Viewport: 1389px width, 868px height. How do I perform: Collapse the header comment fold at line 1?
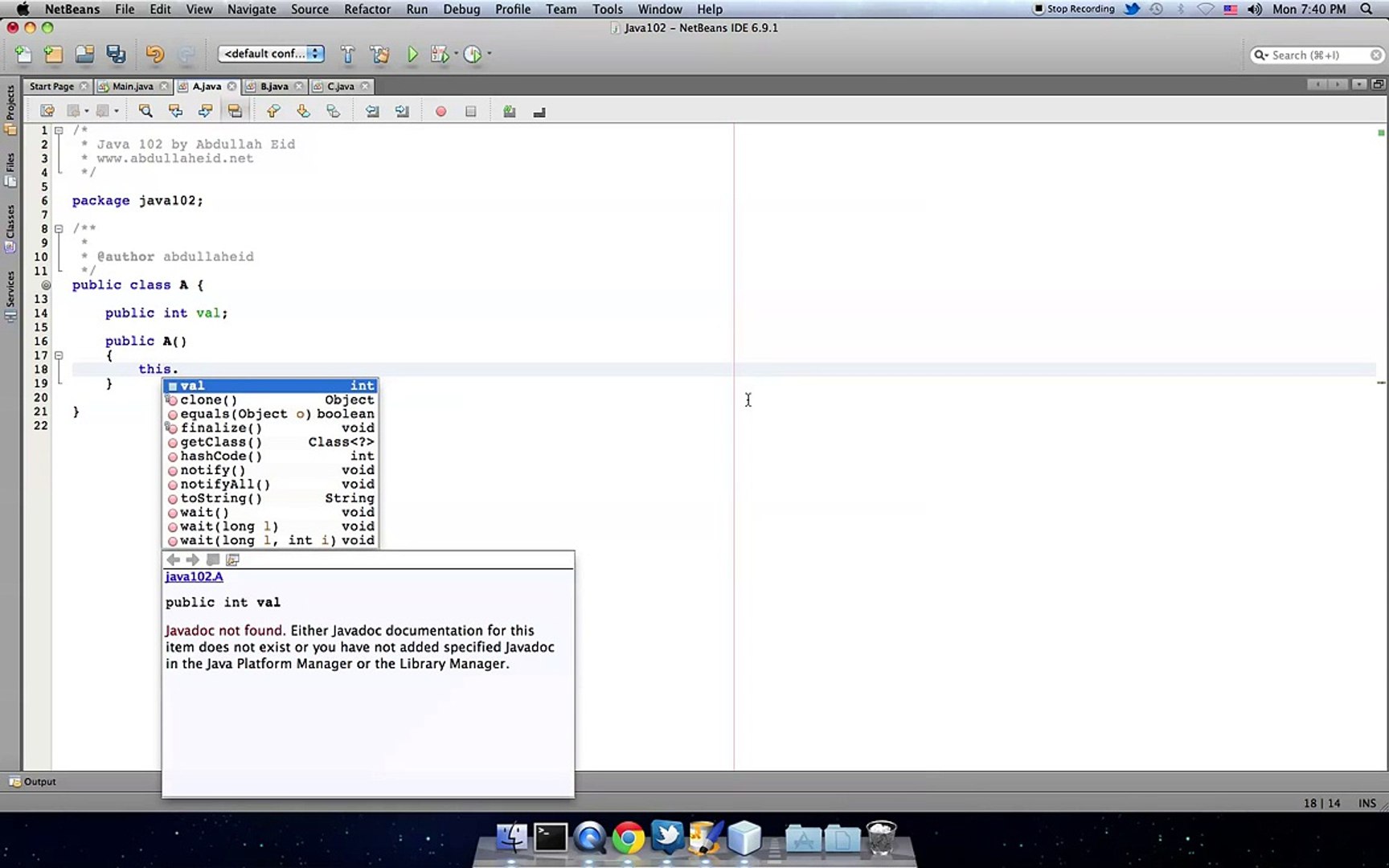59,130
